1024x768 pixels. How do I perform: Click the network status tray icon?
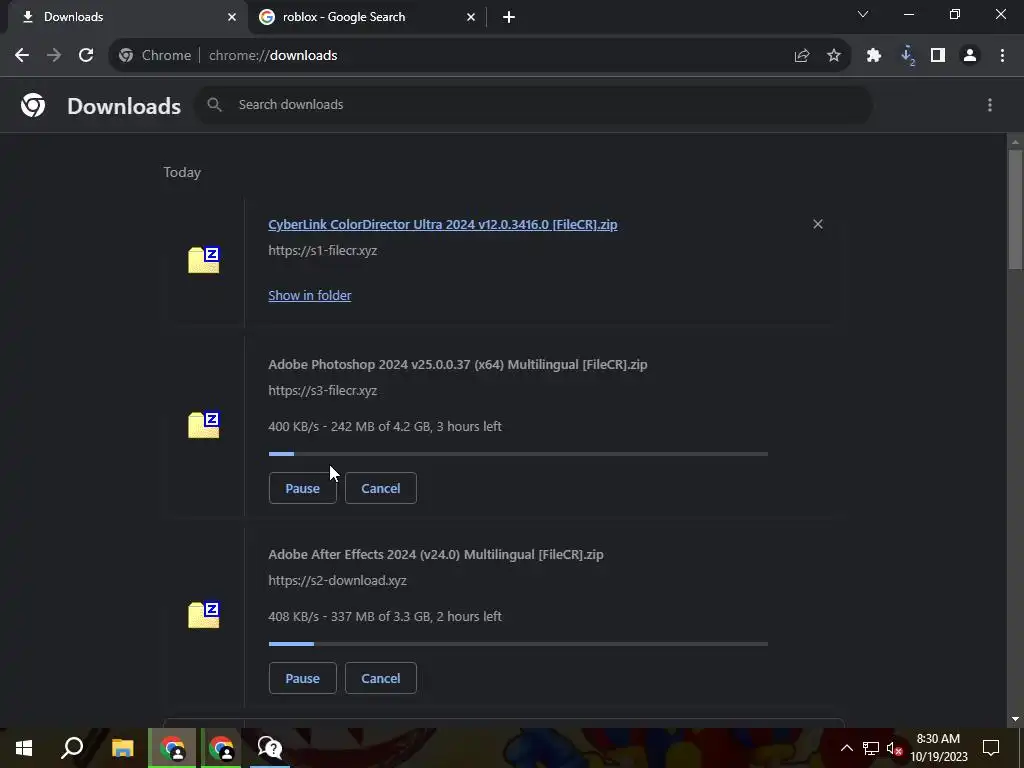point(871,748)
